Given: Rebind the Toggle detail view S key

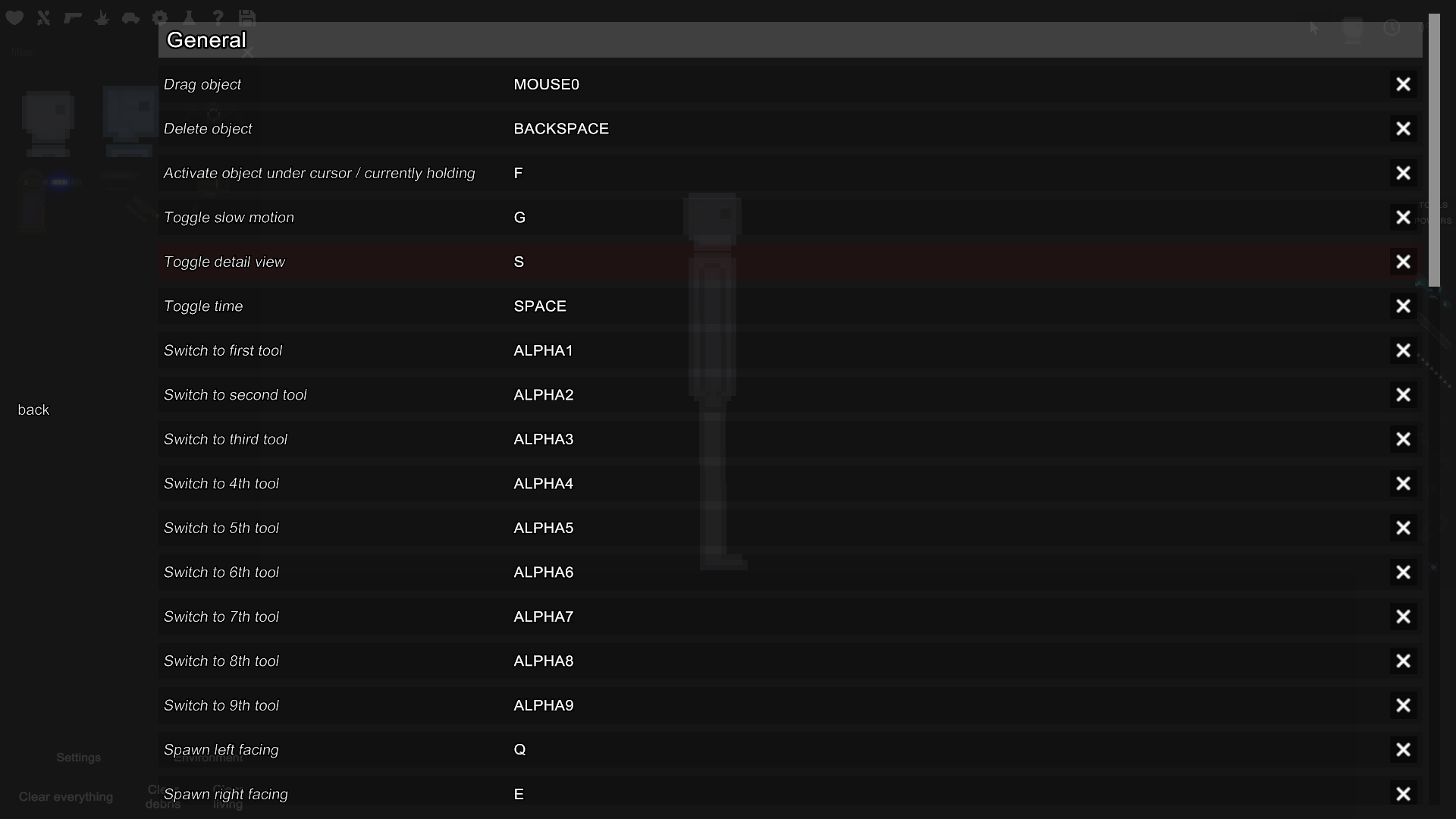Looking at the screenshot, I should tap(519, 262).
